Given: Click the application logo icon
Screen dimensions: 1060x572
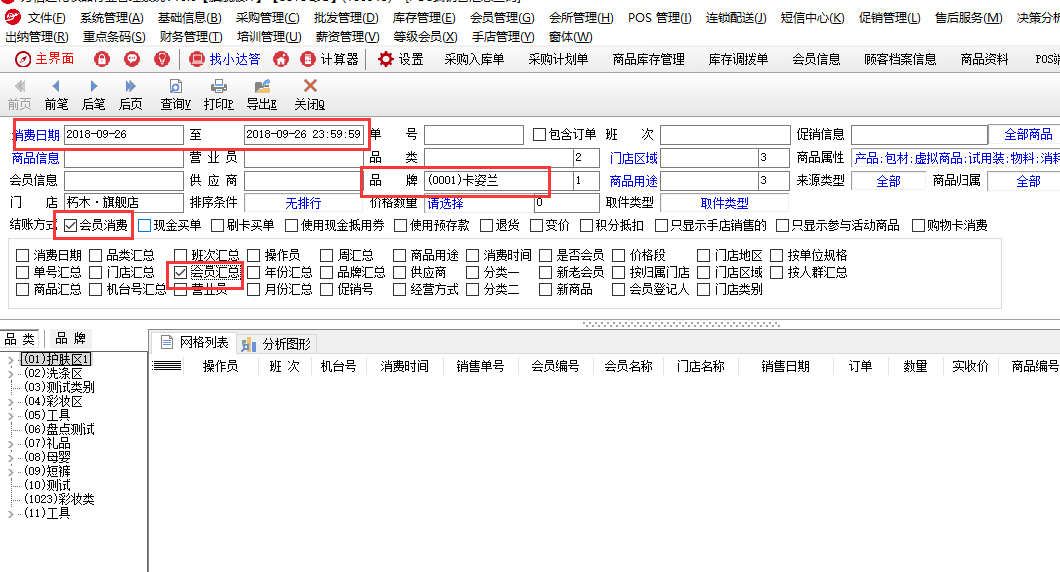Looking at the screenshot, I should coord(12,17).
